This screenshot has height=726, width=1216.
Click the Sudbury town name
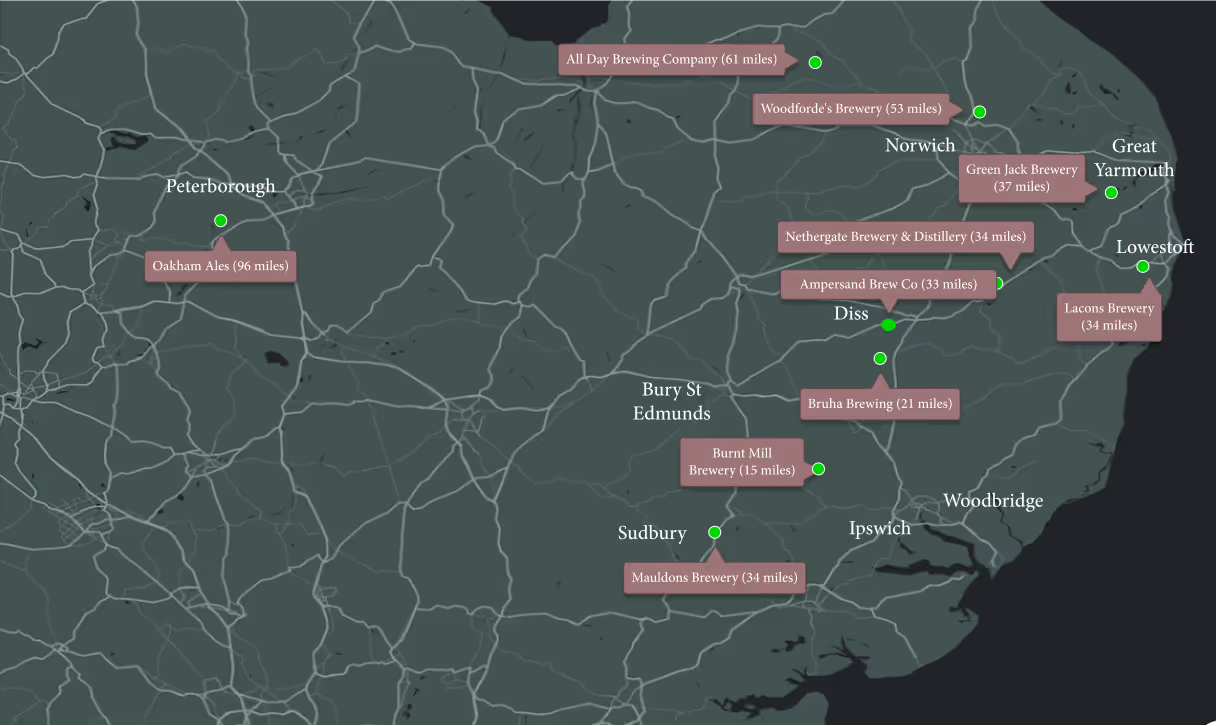coord(652,533)
